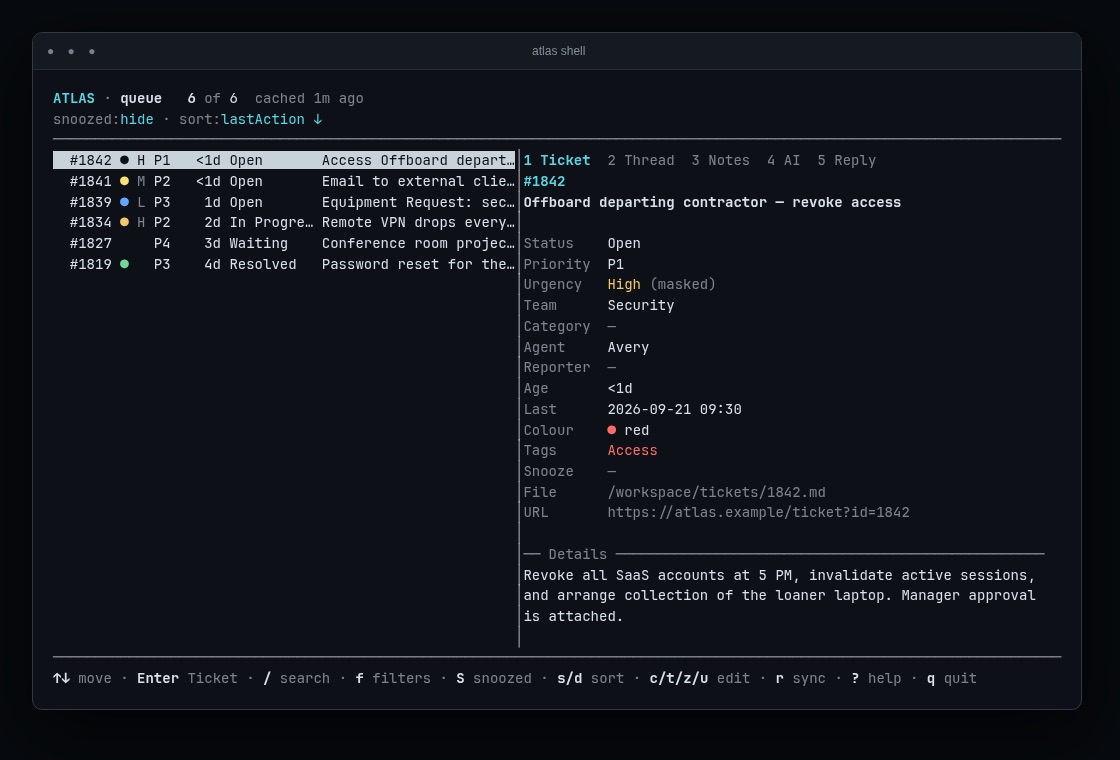Toggle the snoozed:hide filter
The height and width of the screenshot is (760, 1120).
pyautogui.click(x=104, y=119)
